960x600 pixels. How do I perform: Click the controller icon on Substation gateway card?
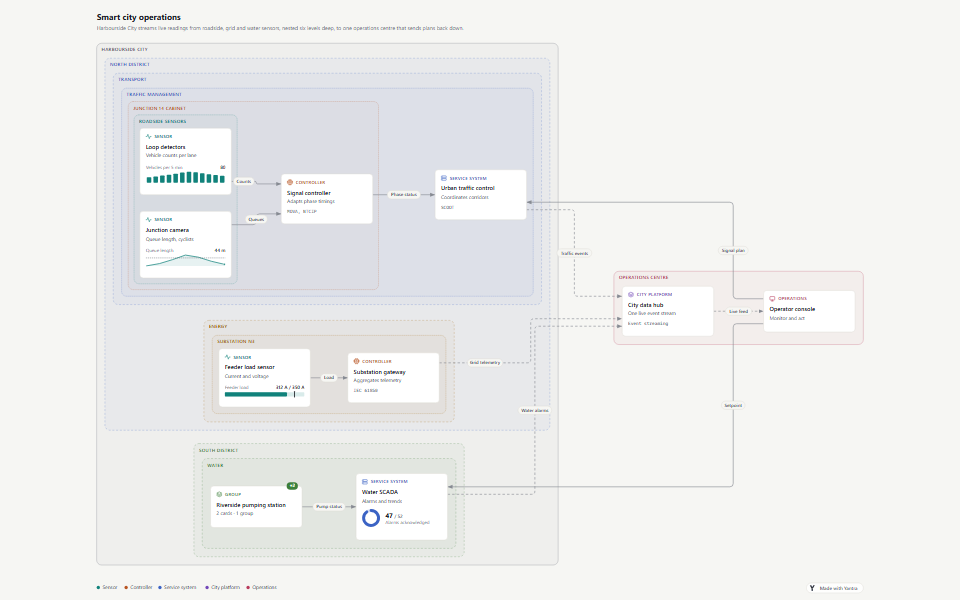point(356,361)
